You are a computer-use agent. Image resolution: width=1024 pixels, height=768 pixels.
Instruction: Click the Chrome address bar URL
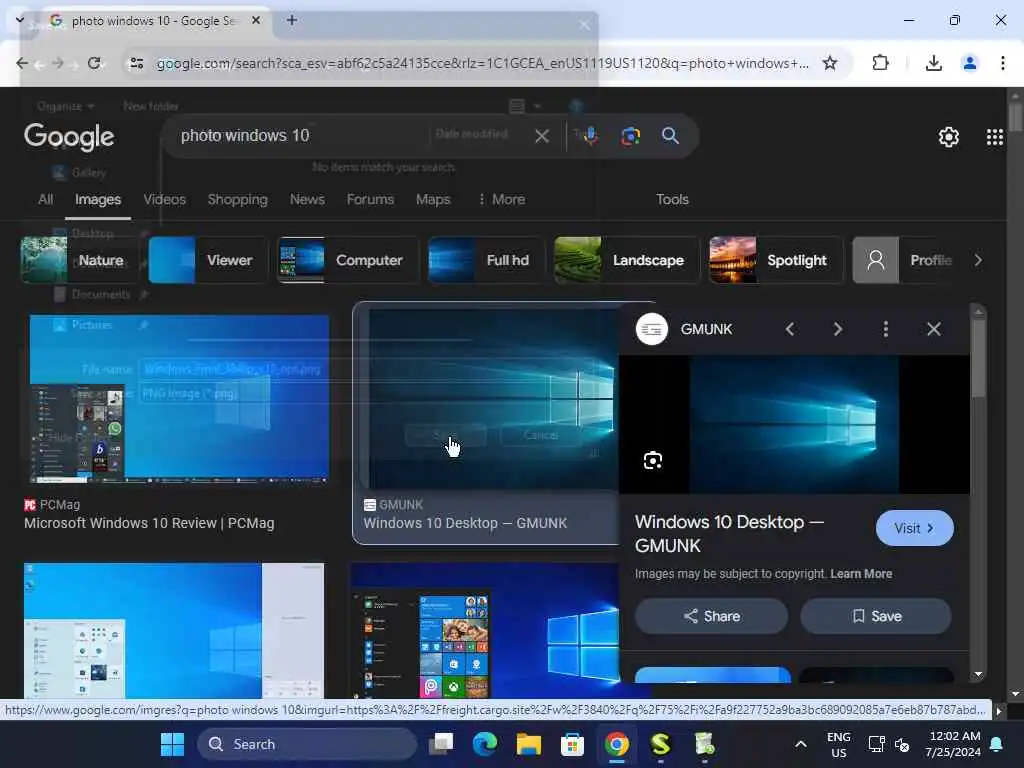tap(482, 63)
